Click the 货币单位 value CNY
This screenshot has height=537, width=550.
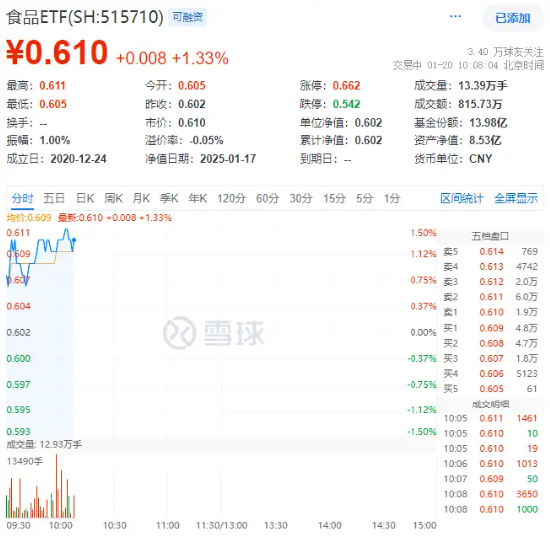click(x=481, y=159)
